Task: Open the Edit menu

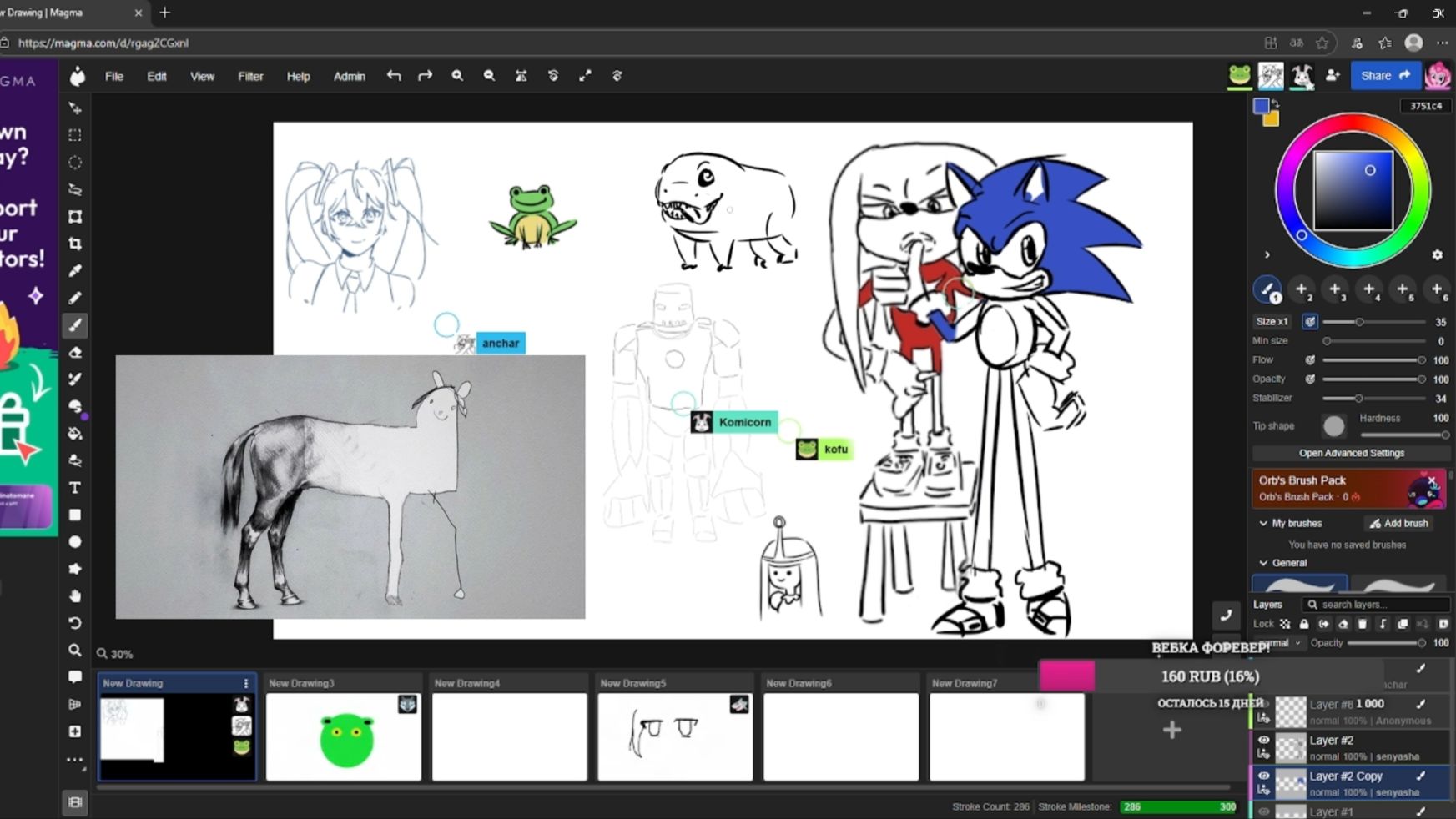Action: 157,76
